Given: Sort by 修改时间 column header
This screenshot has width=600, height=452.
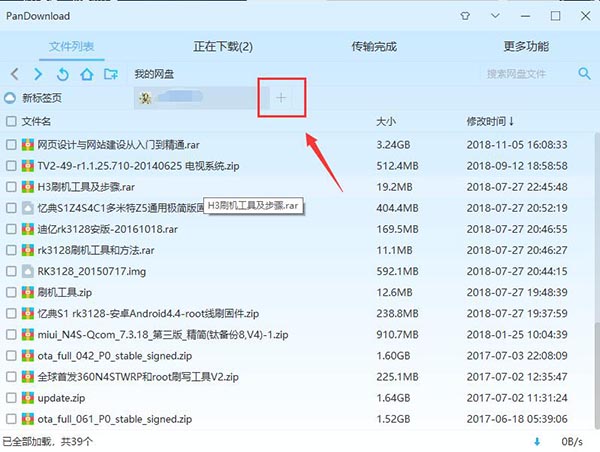Looking at the screenshot, I should [x=490, y=121].
